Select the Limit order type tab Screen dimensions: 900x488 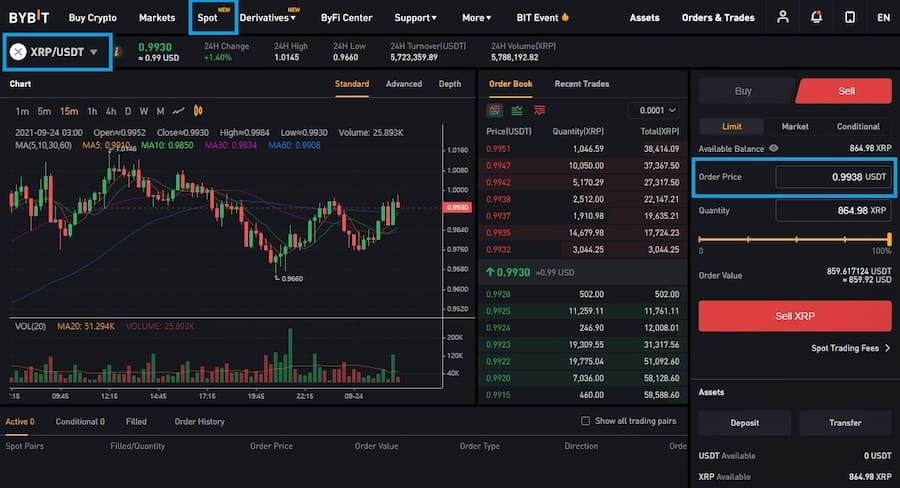point(731,126)
